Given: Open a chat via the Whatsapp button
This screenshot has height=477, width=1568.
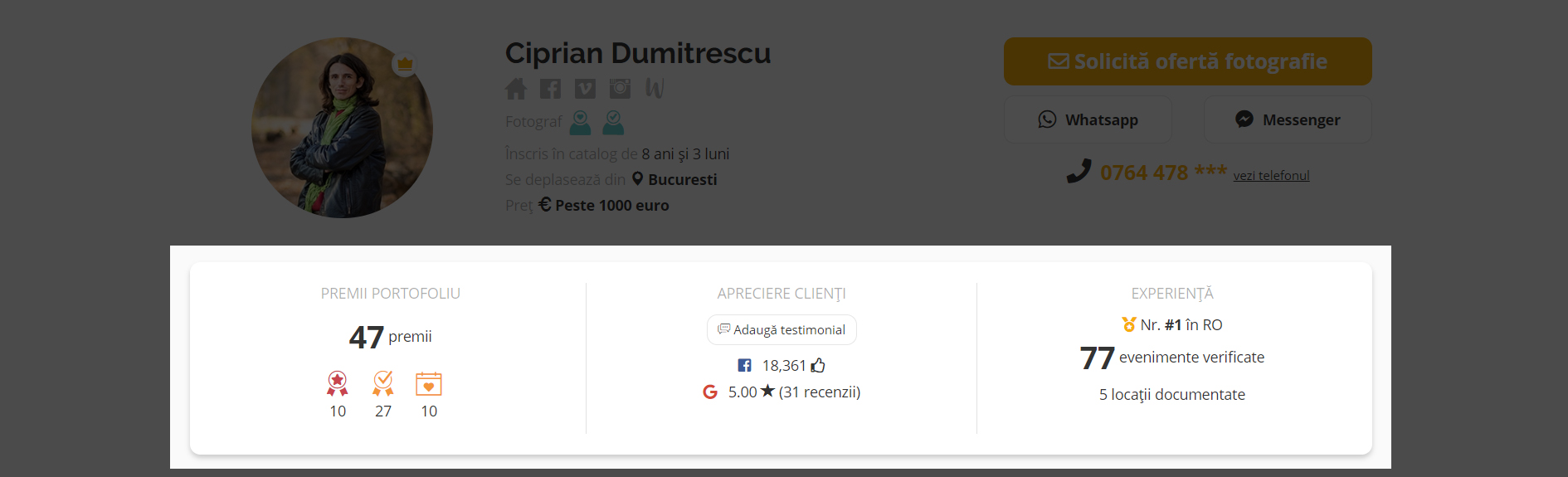Looking at the screenshot, I should pos(1088,119).
